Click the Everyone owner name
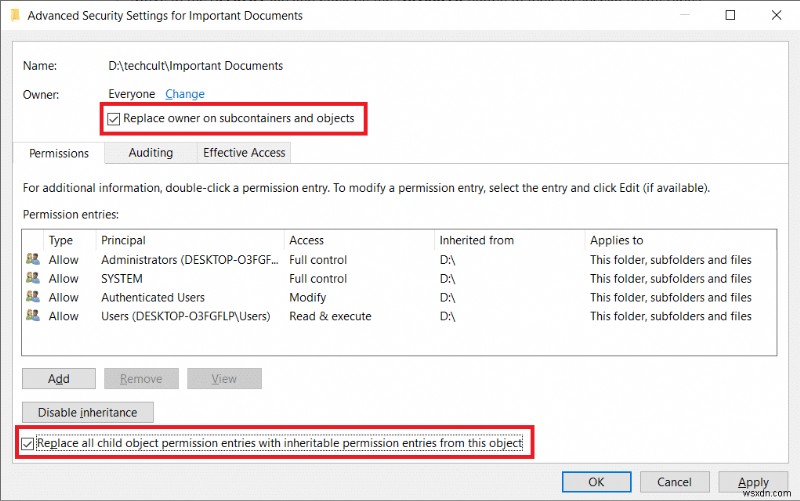The width and height of the screenshot is (800, 501). click(132, 94)
